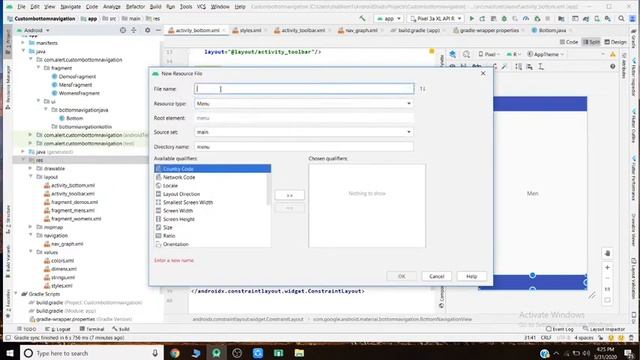Click the sort order icon beside File name
This screenshot has height=360, width=640.
(x=422, y=89)
